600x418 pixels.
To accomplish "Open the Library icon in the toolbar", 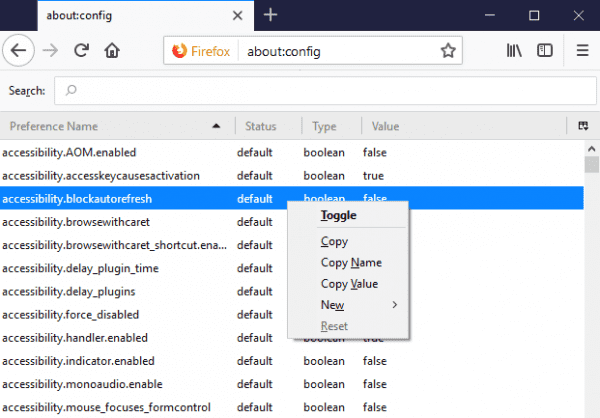I will pyautogui.click(x=513, y=50).
